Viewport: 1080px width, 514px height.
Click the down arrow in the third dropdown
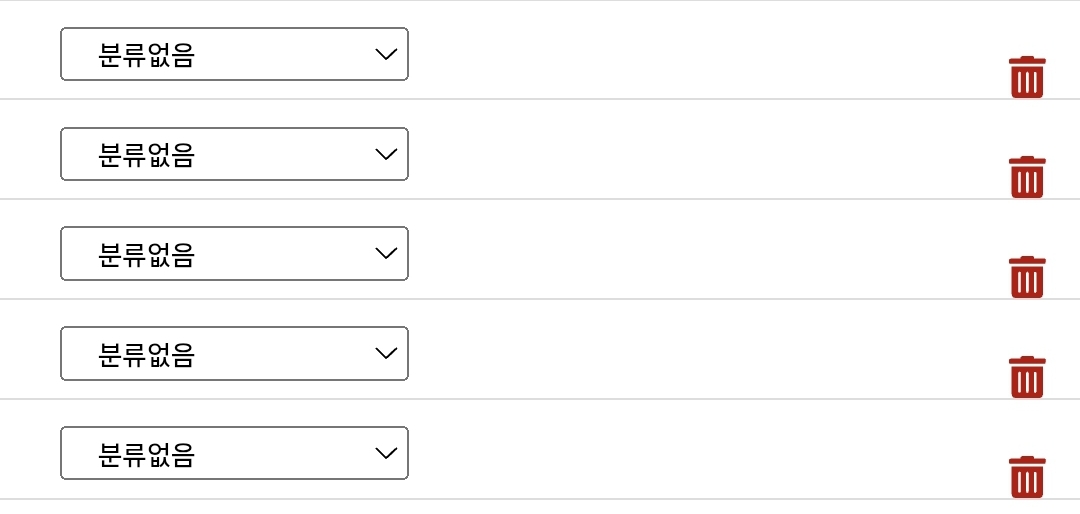386,253
